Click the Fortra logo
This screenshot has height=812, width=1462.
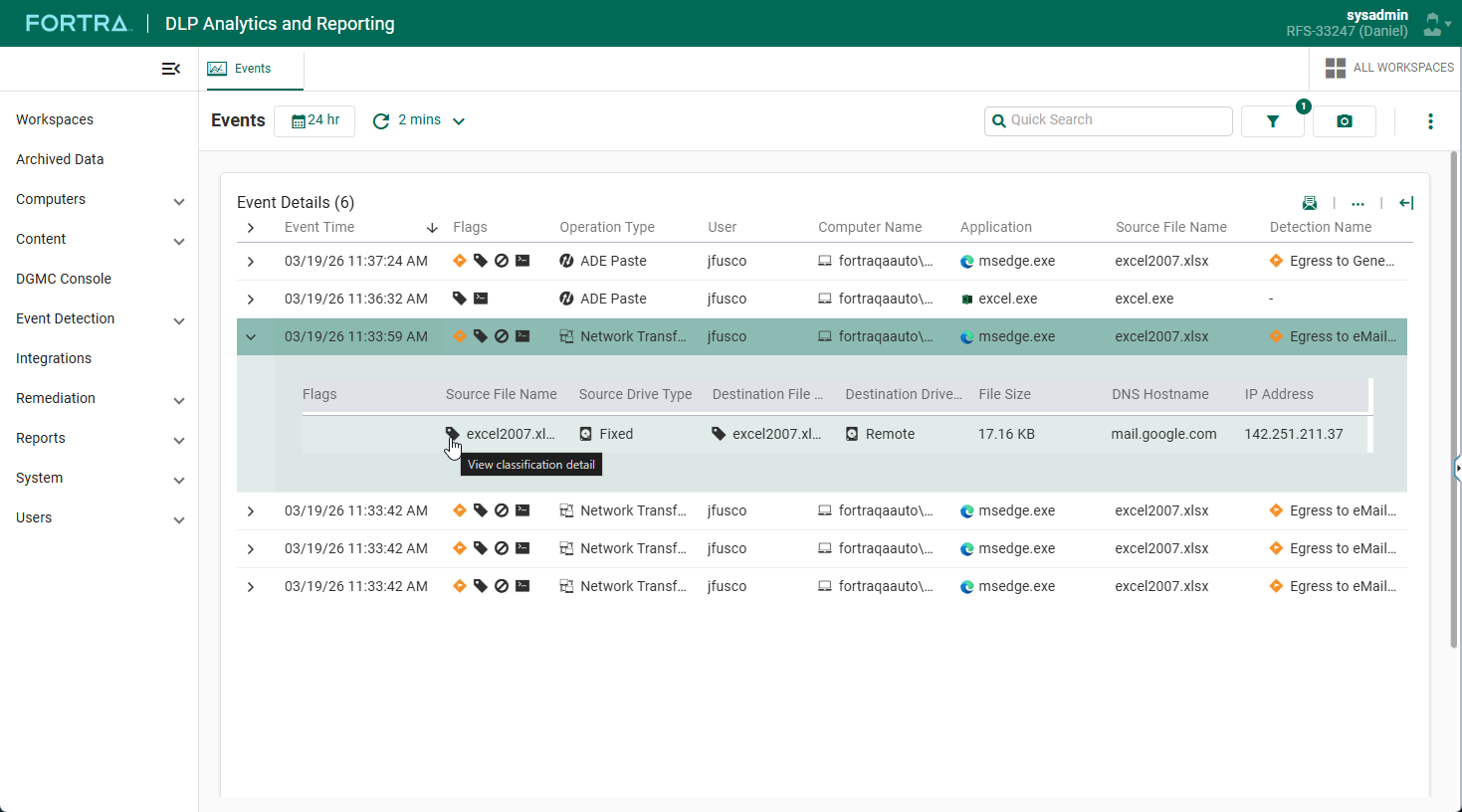point(78,23)
